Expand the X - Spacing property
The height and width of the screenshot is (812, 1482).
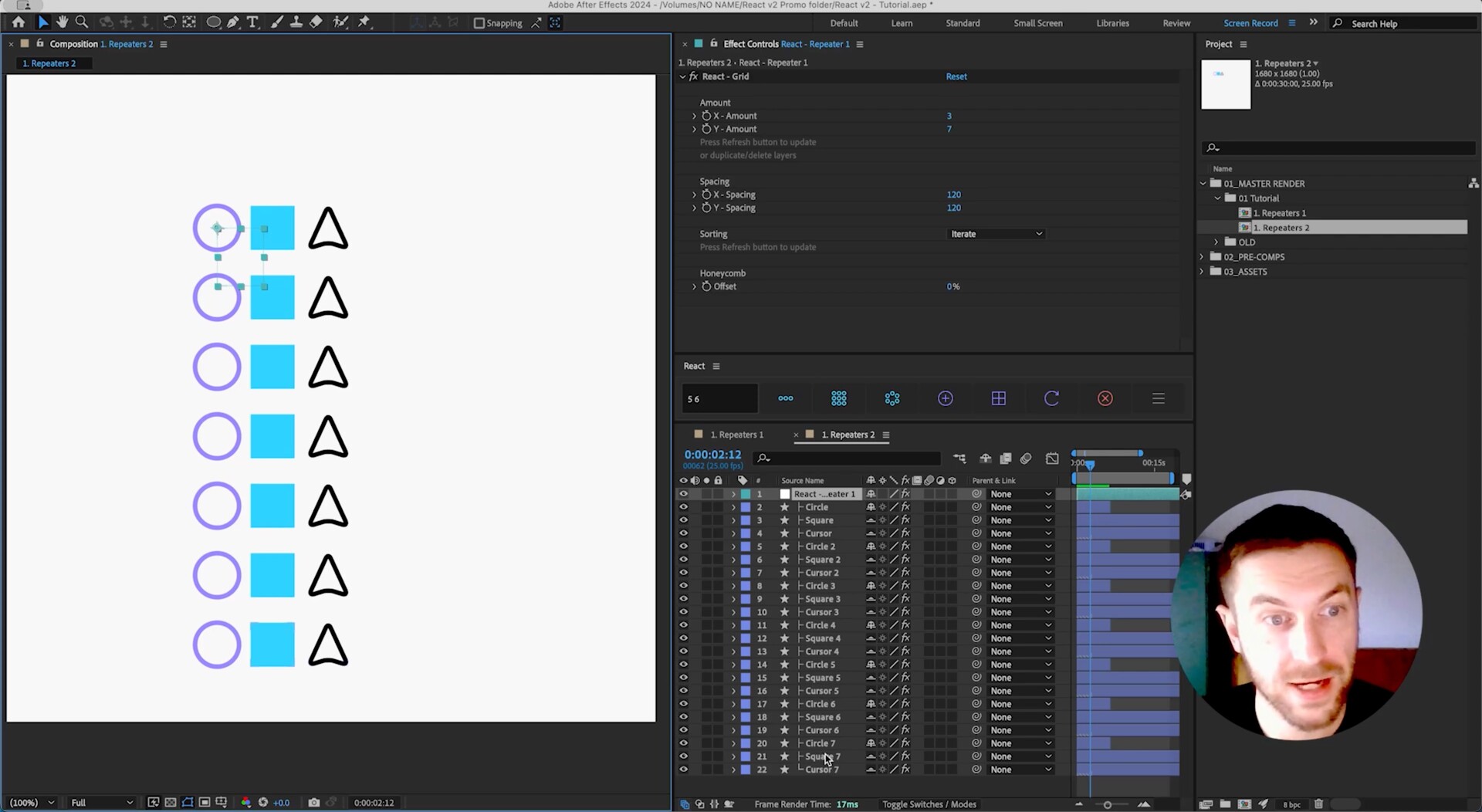point(694,195)
